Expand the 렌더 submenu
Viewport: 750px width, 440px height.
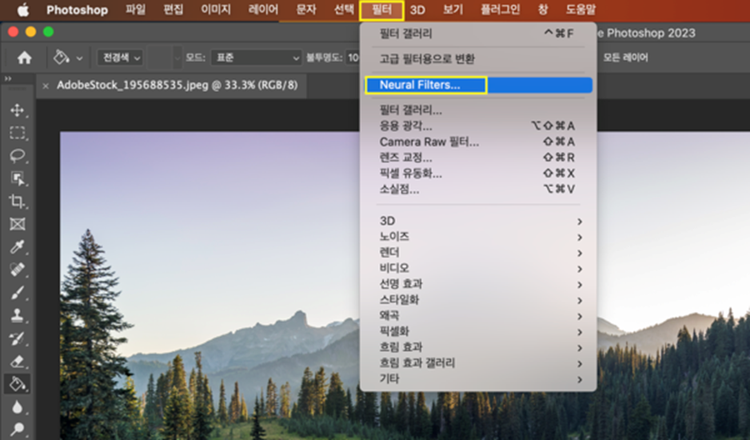click(478, 253)
